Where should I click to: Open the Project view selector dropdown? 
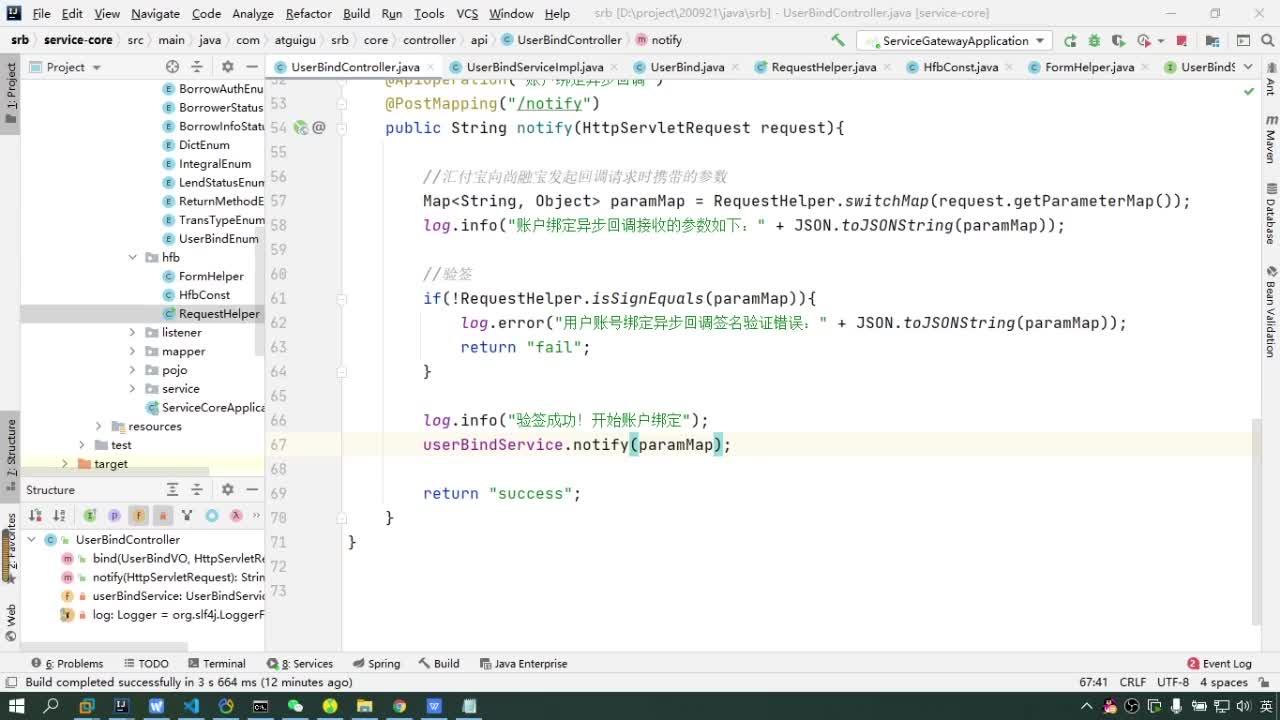pyautogui.click(x=66, y=67)
